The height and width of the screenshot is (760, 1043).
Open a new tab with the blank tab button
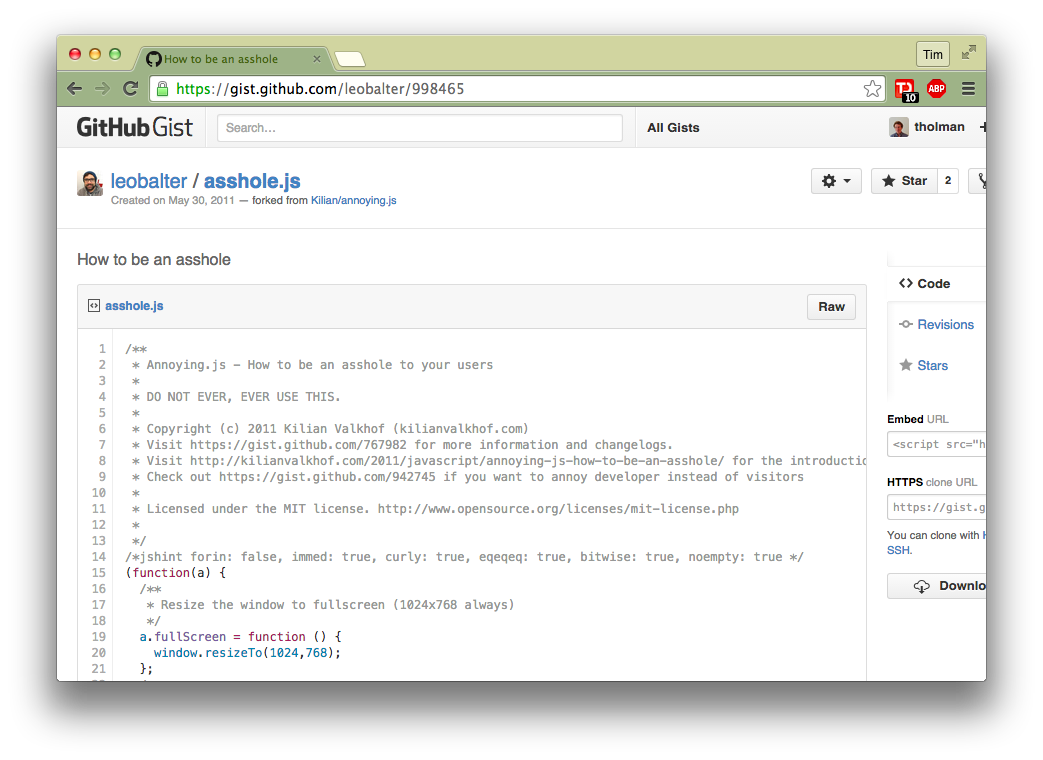point(350,59)
